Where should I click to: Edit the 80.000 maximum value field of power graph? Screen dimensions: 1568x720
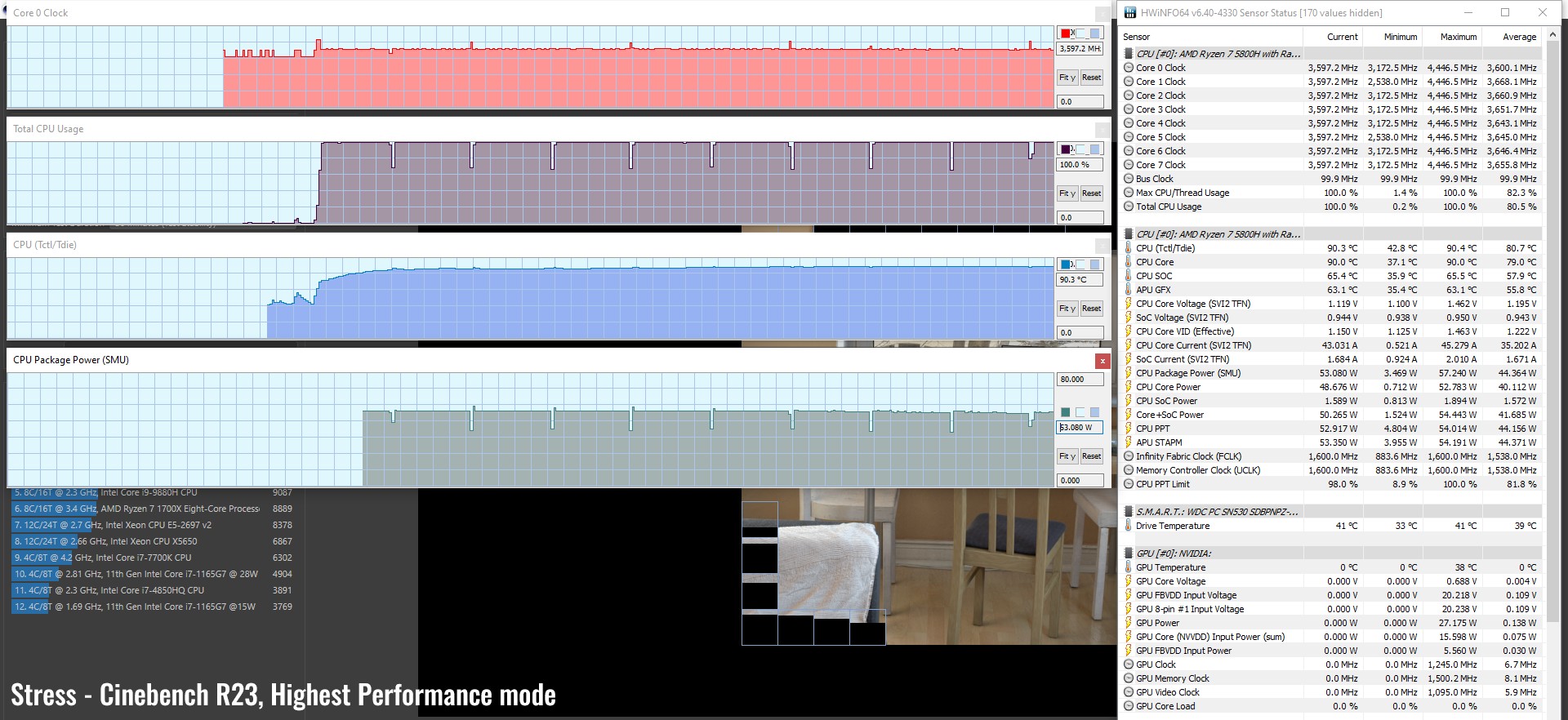click(x=1080, y=380)
